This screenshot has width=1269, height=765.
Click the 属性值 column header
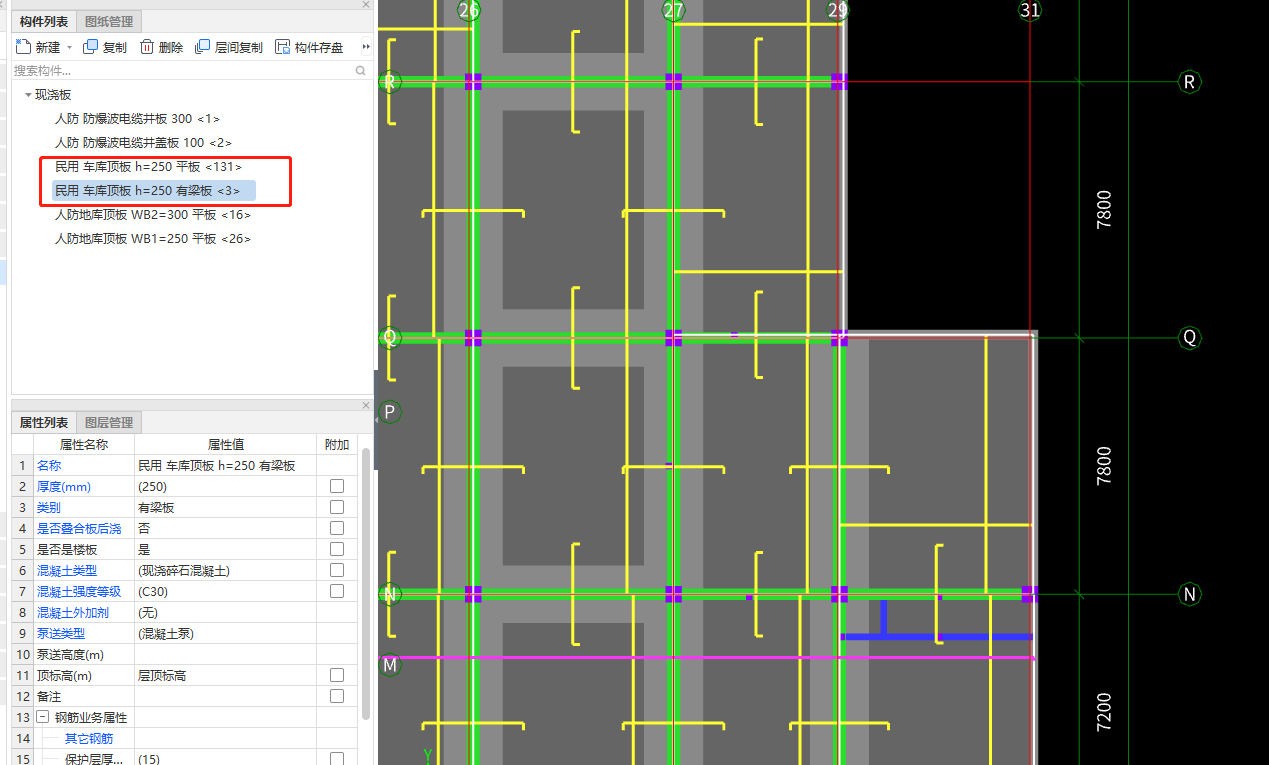(x=226, y=444)
